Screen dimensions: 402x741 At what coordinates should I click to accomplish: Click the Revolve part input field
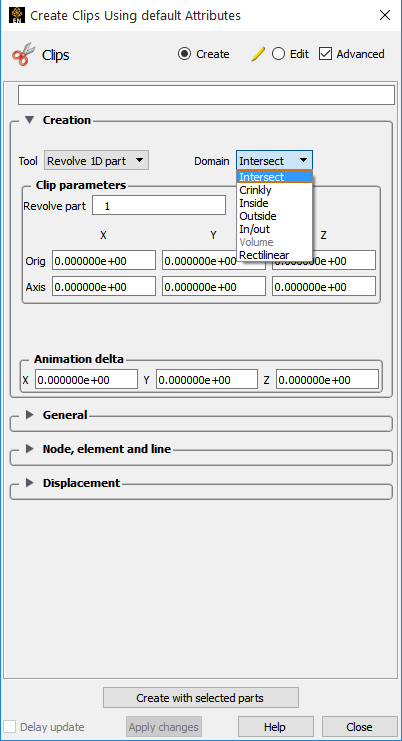click(x=159, y=206)
